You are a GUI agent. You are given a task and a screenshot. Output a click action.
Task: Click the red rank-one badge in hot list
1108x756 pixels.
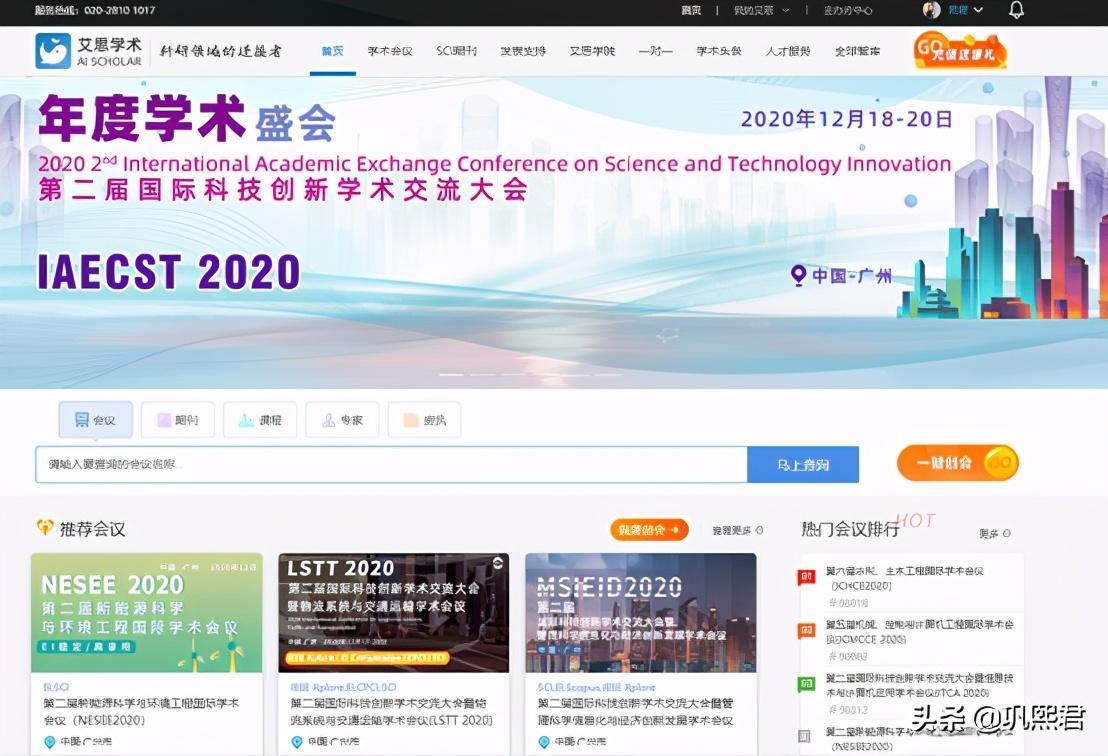click(x=806, y=577)
